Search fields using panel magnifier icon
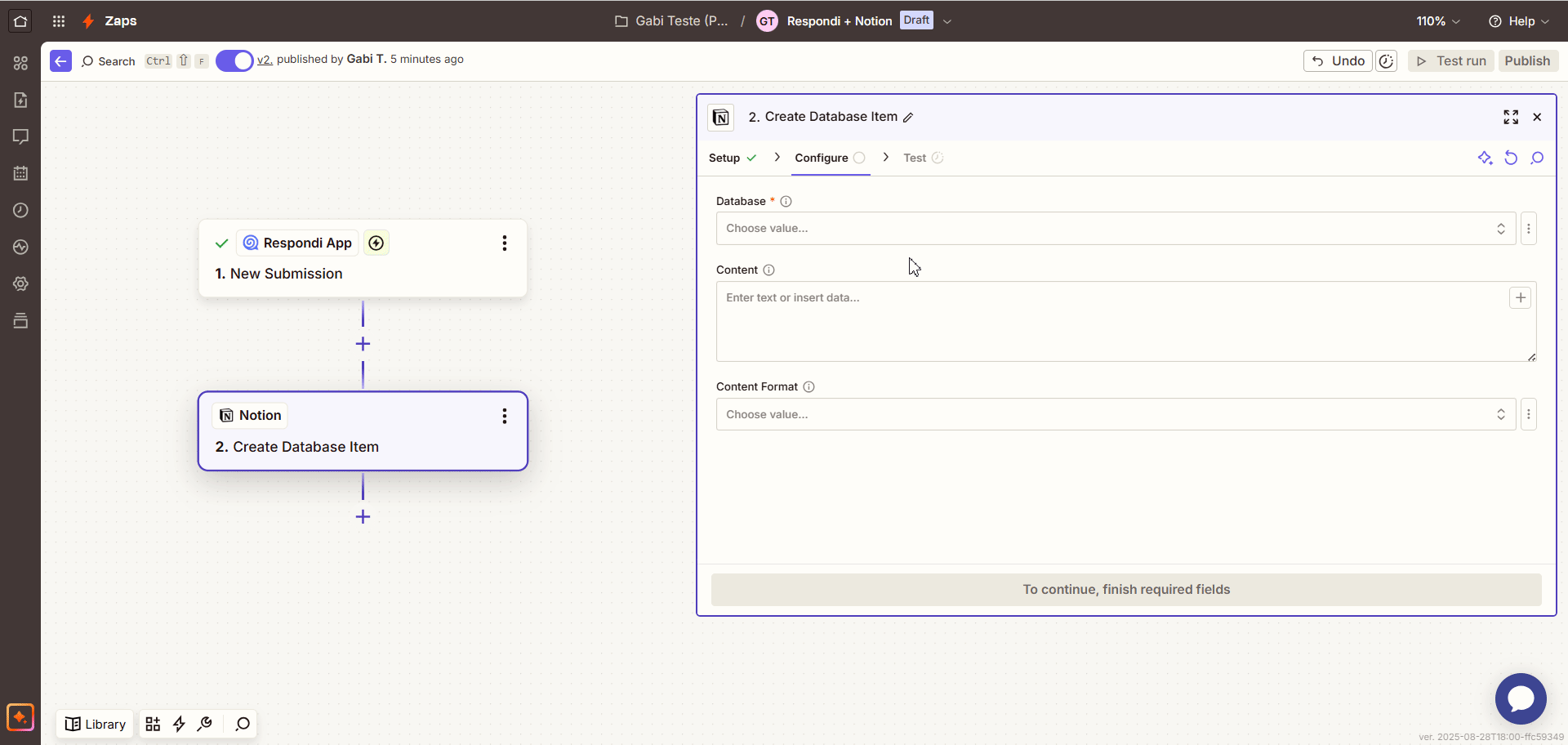 point(1537,158)
